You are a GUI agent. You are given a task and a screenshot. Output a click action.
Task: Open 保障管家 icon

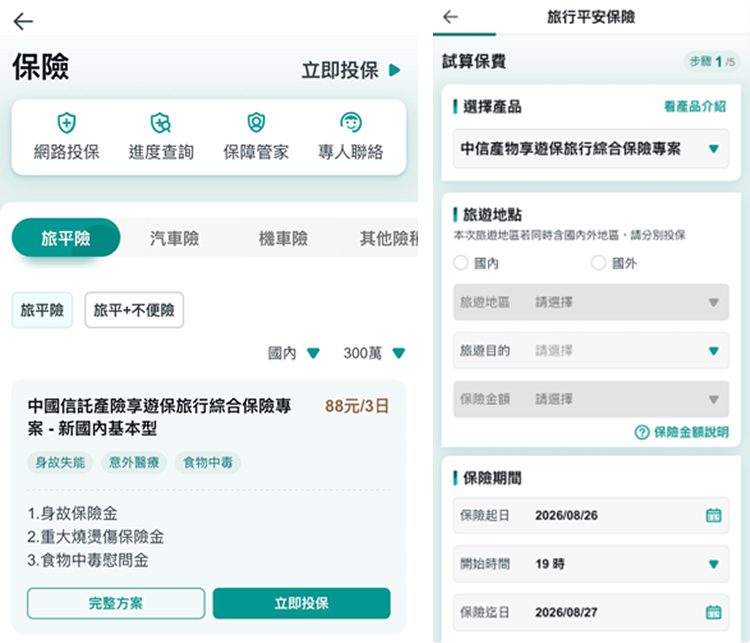(256, 123)
